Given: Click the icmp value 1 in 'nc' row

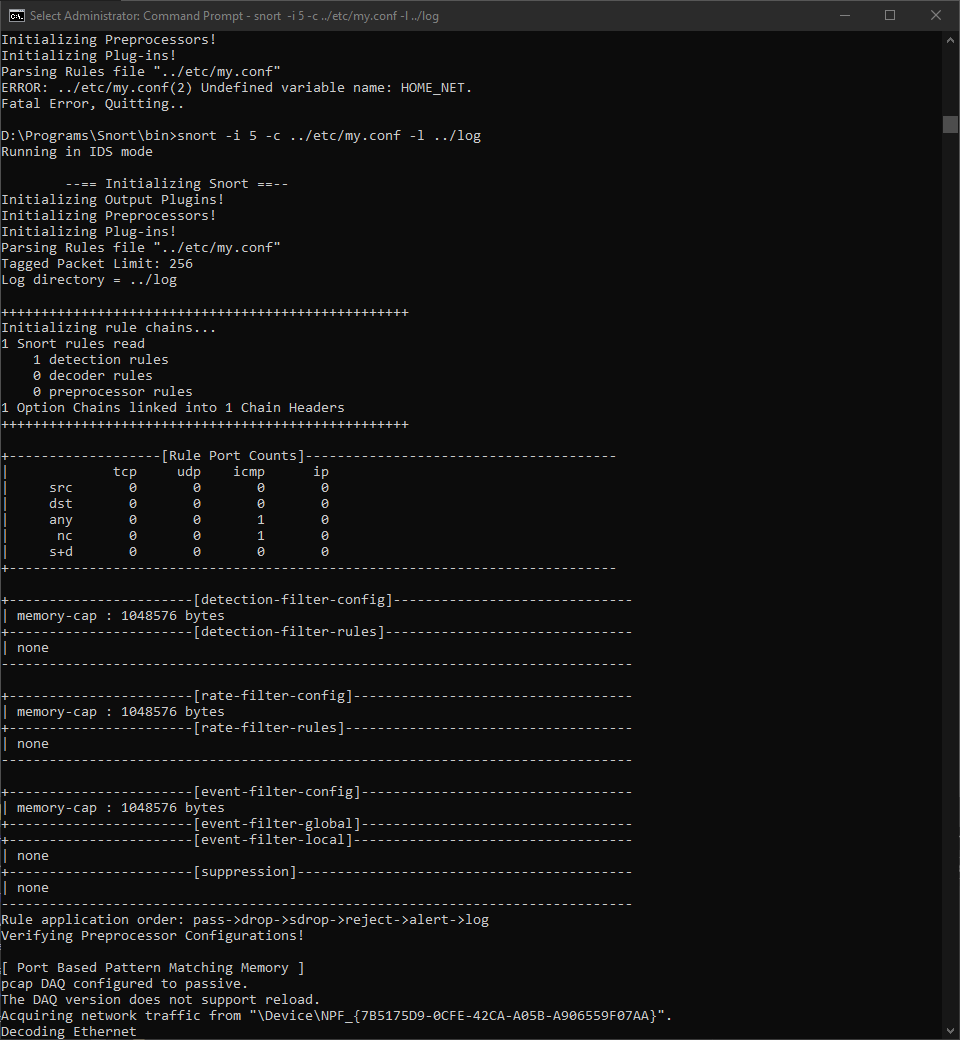Looking at the screenshot, I should 261,536.
